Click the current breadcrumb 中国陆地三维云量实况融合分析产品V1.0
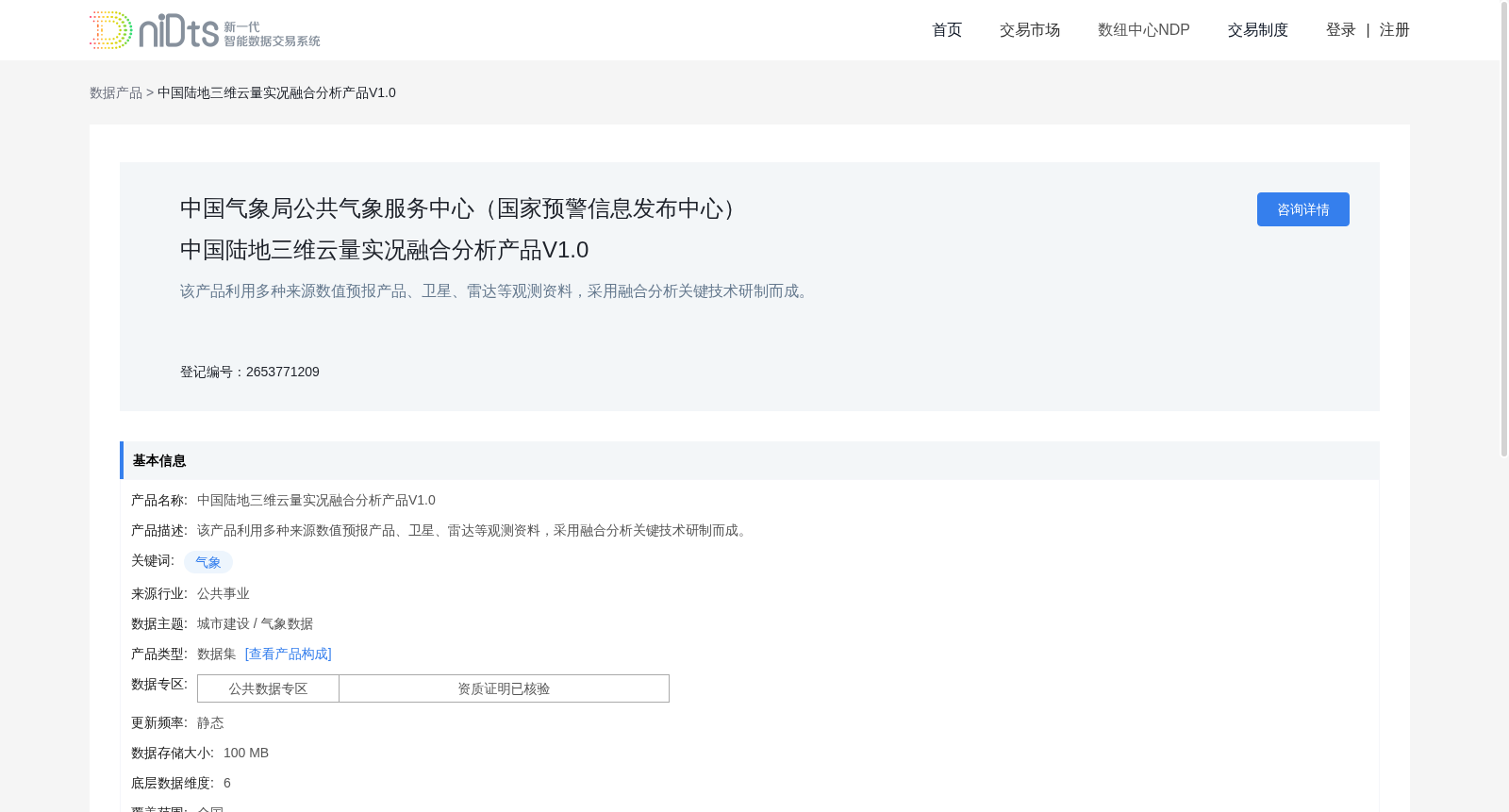The width and height of the screenshot is (1509, 812). (276, 92)
